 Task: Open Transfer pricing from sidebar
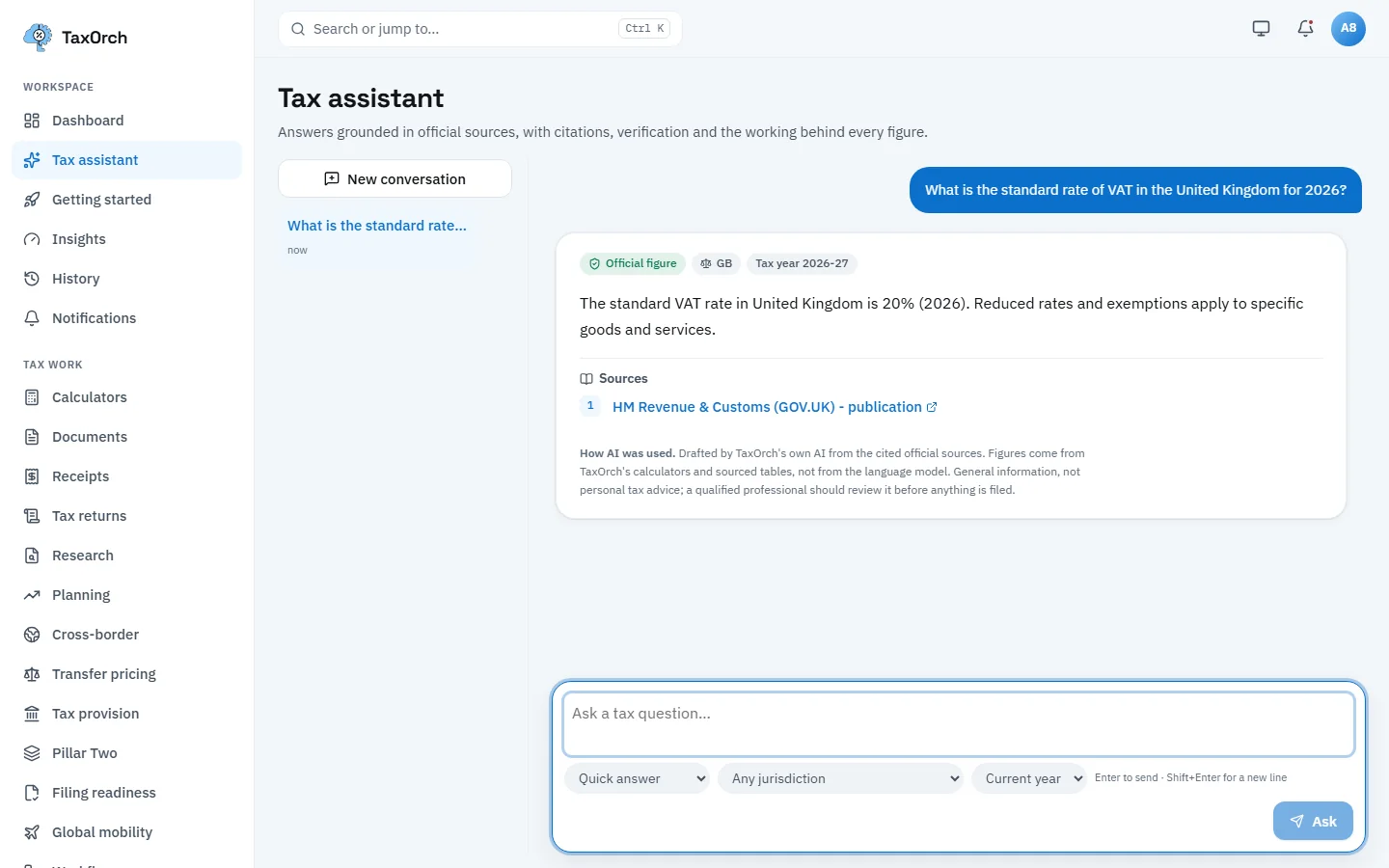point(126,674)
